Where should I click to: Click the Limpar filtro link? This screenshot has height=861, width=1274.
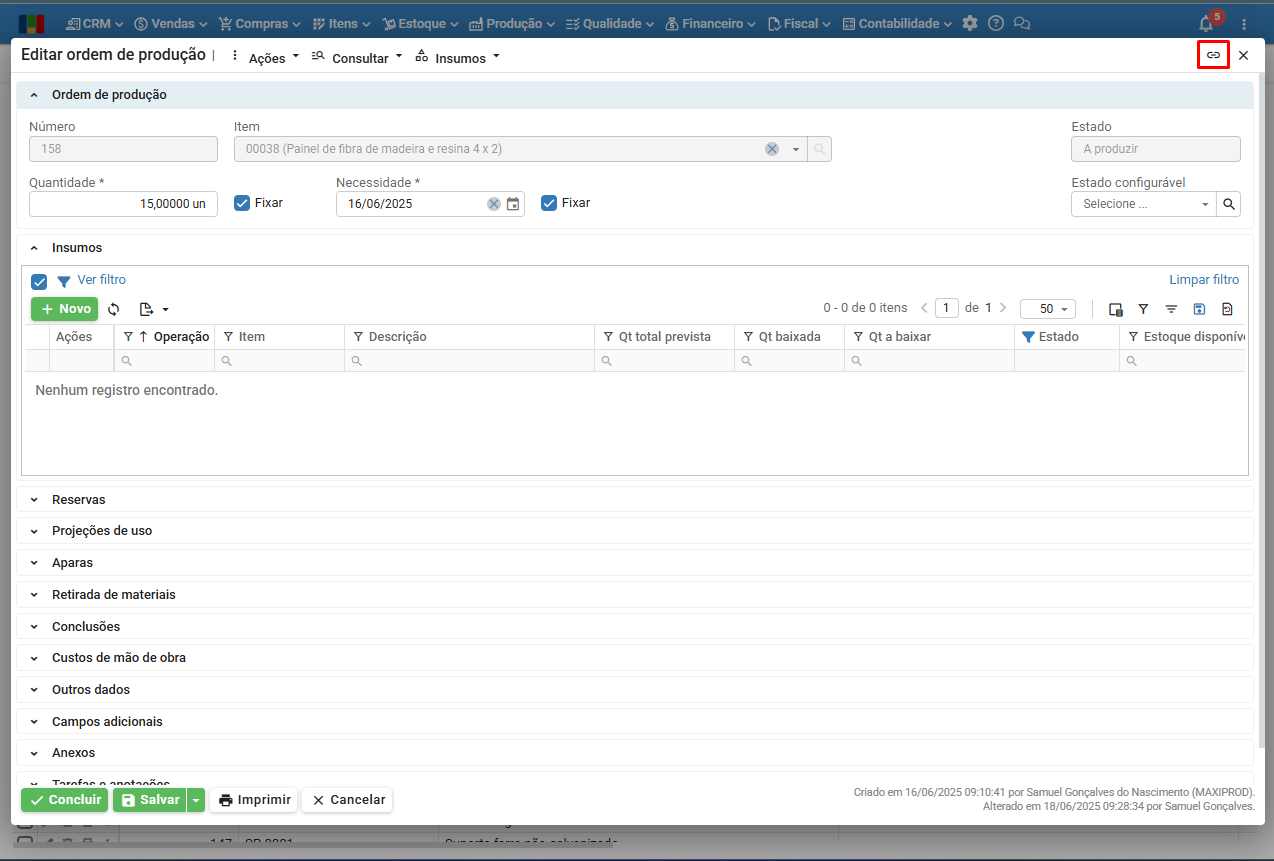(1204, 280)
